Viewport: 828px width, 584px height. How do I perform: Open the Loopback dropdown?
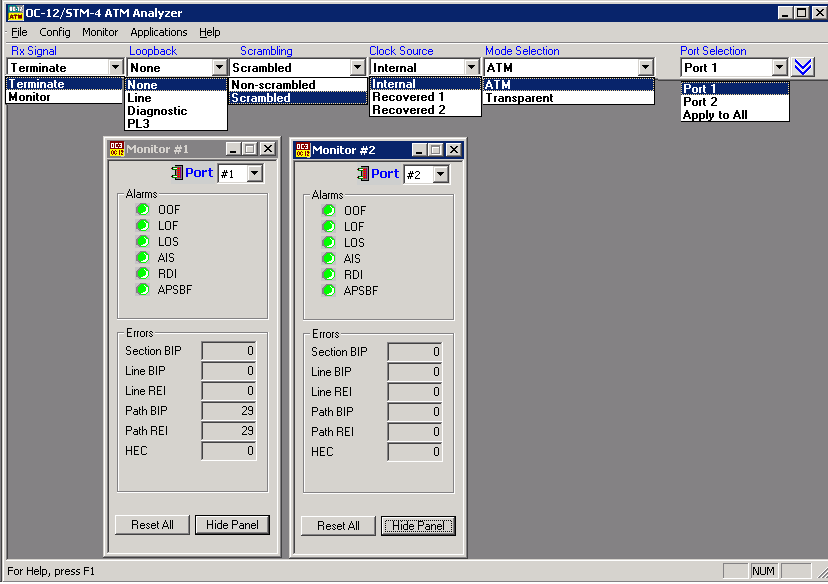219,68
